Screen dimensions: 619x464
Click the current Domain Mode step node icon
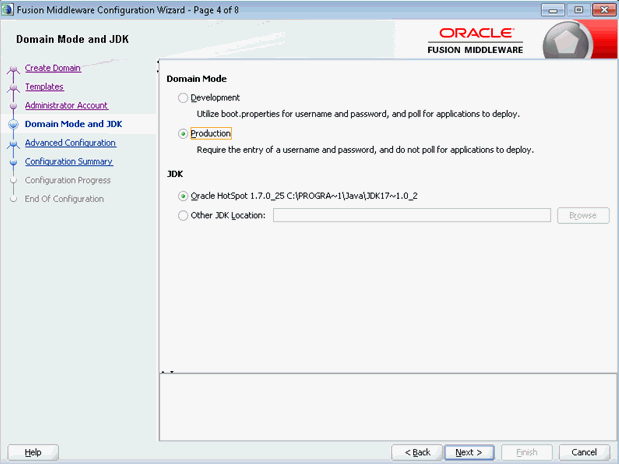pyautogui.click(x=13, y=124)
